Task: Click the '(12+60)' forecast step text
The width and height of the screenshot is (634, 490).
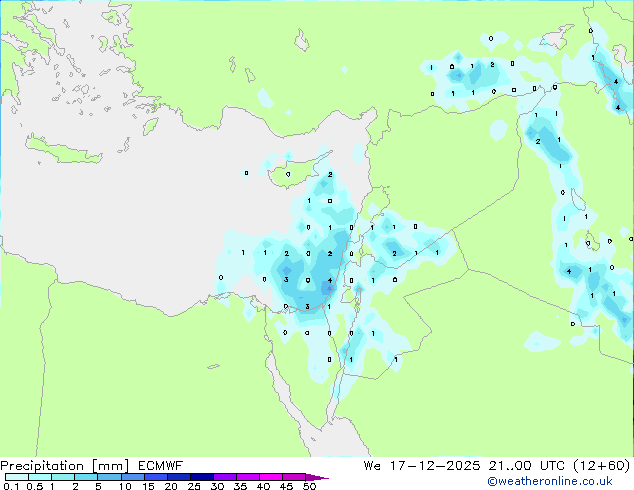Action: (x=602, y=466)
